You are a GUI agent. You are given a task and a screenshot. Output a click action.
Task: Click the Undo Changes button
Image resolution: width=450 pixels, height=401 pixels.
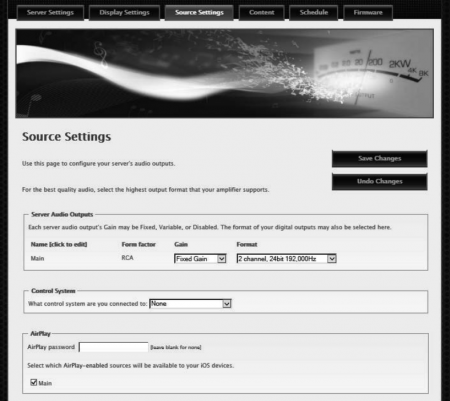point(380,182)
